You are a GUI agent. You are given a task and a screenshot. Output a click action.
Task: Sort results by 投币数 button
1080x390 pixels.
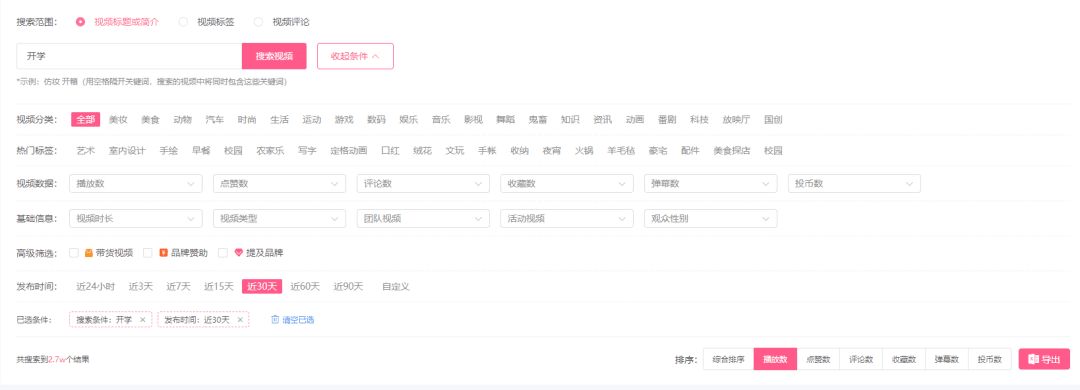point(990,359)
